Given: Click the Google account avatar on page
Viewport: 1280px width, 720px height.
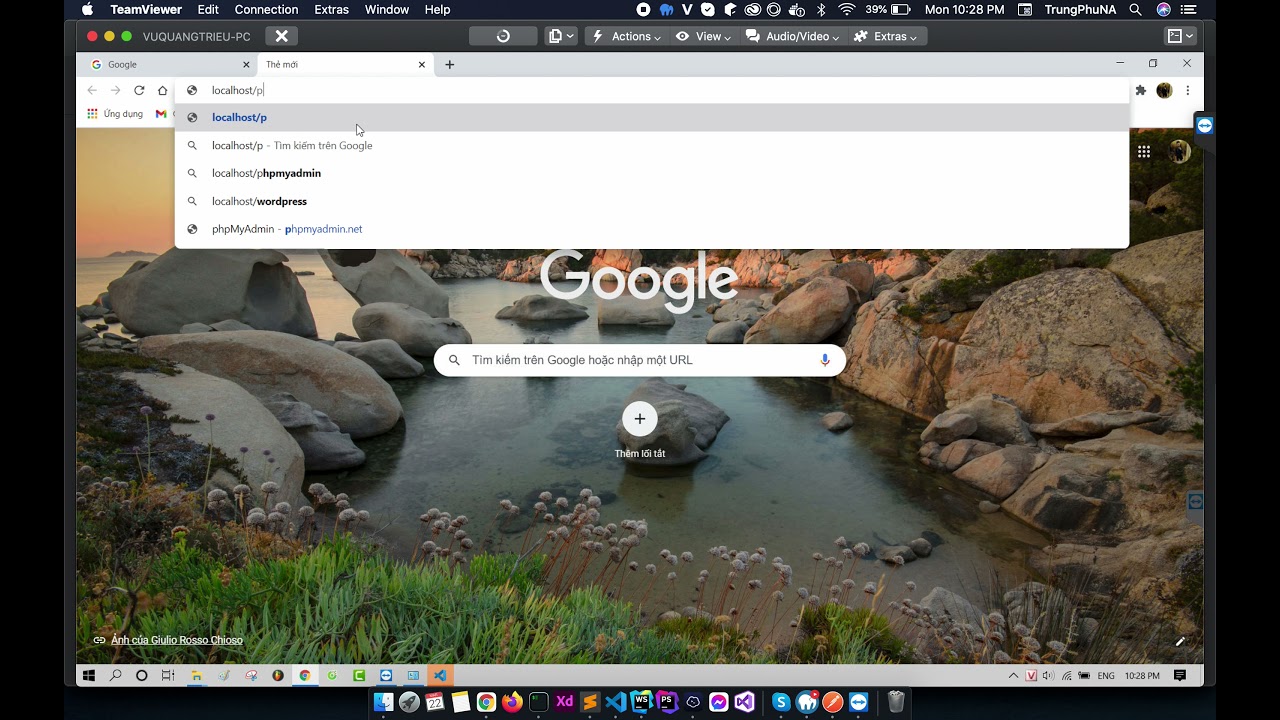Looking at the screenshot, I should (1180, 152).
